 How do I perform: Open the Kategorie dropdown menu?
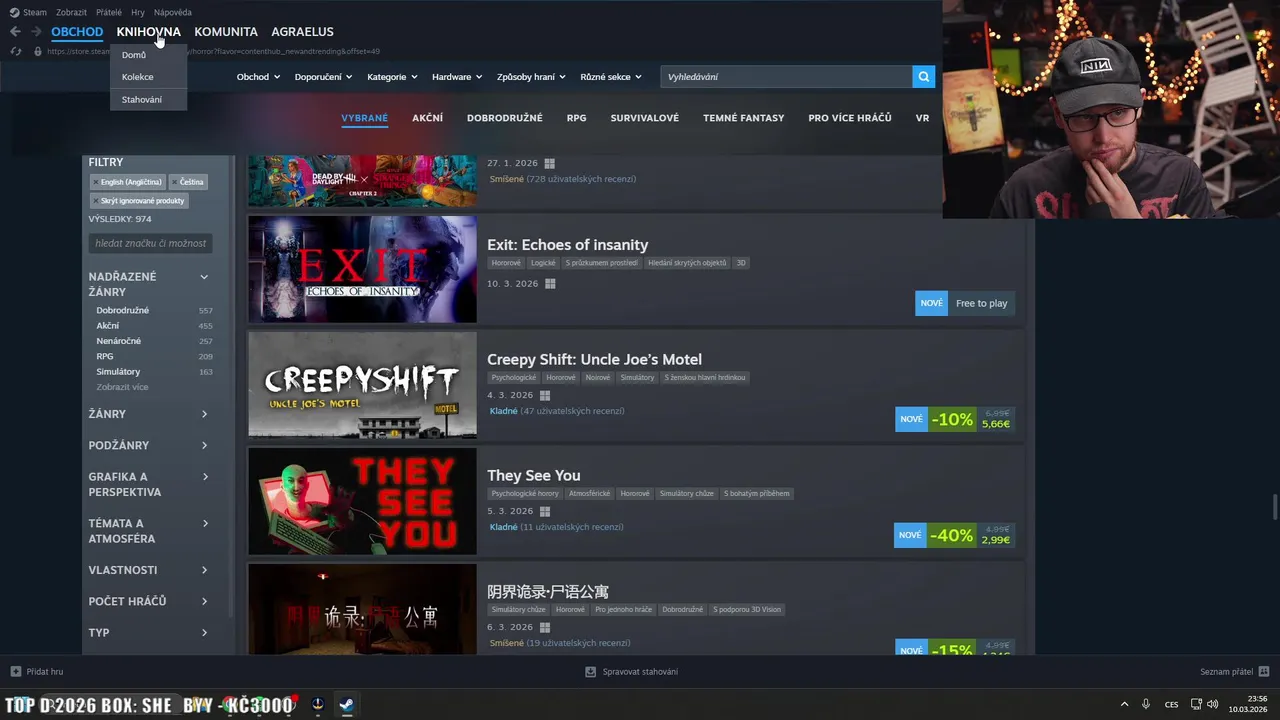(392, 77)
